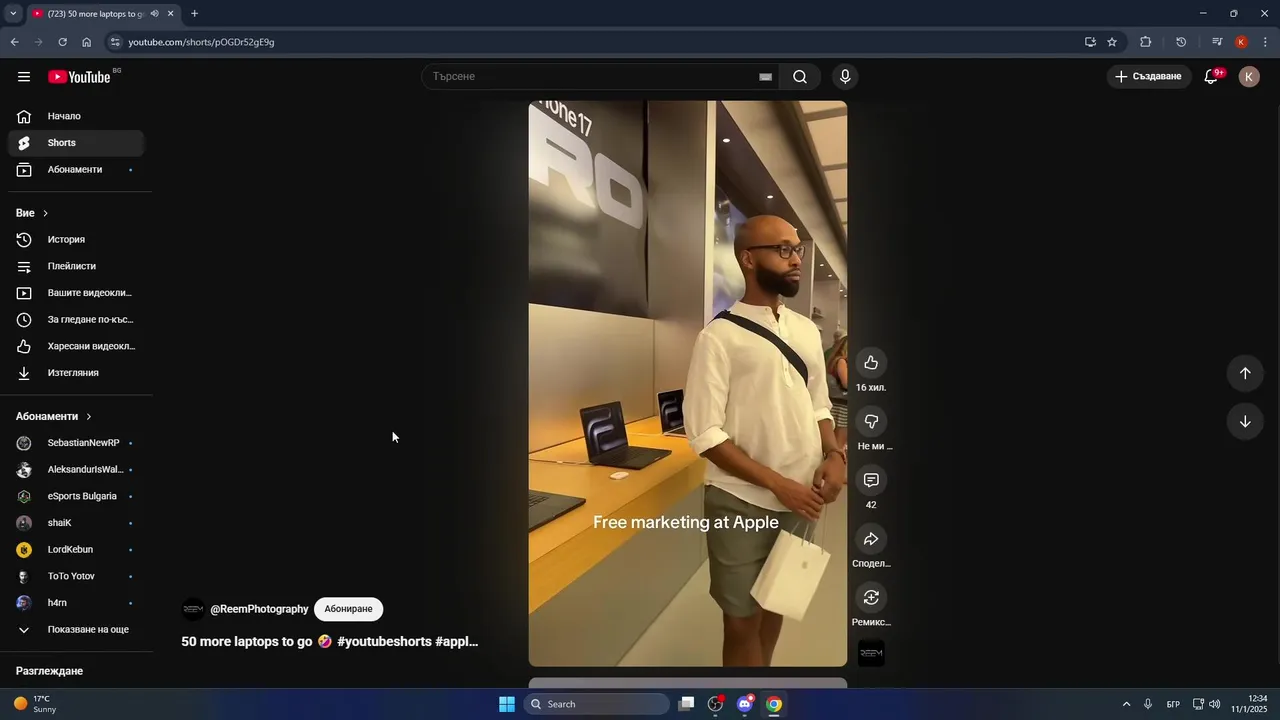
Task: Open the Chrome extensions puzzle icon
Action: click(x=1146, y=42)
